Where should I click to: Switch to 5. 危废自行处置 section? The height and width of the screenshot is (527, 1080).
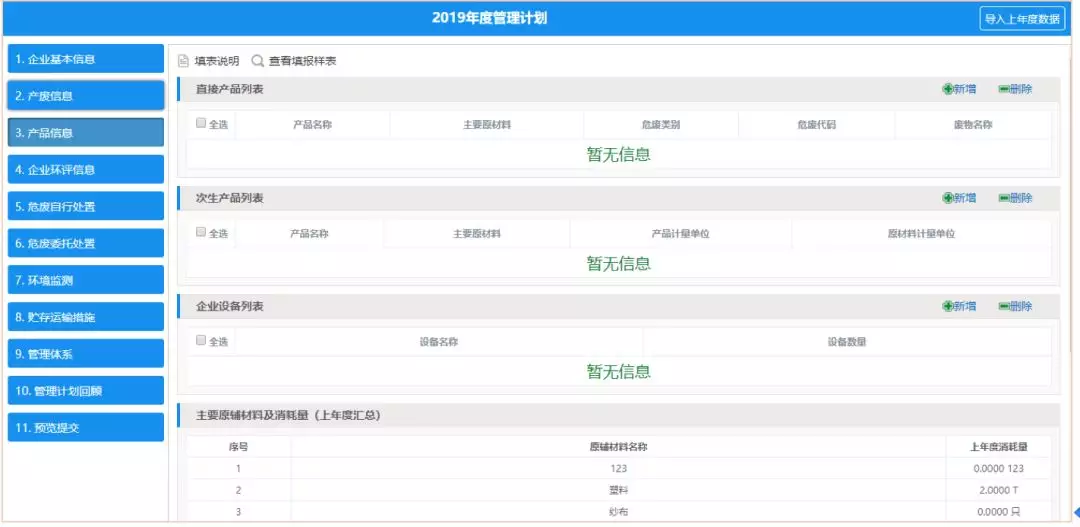(x=85, y=207)
